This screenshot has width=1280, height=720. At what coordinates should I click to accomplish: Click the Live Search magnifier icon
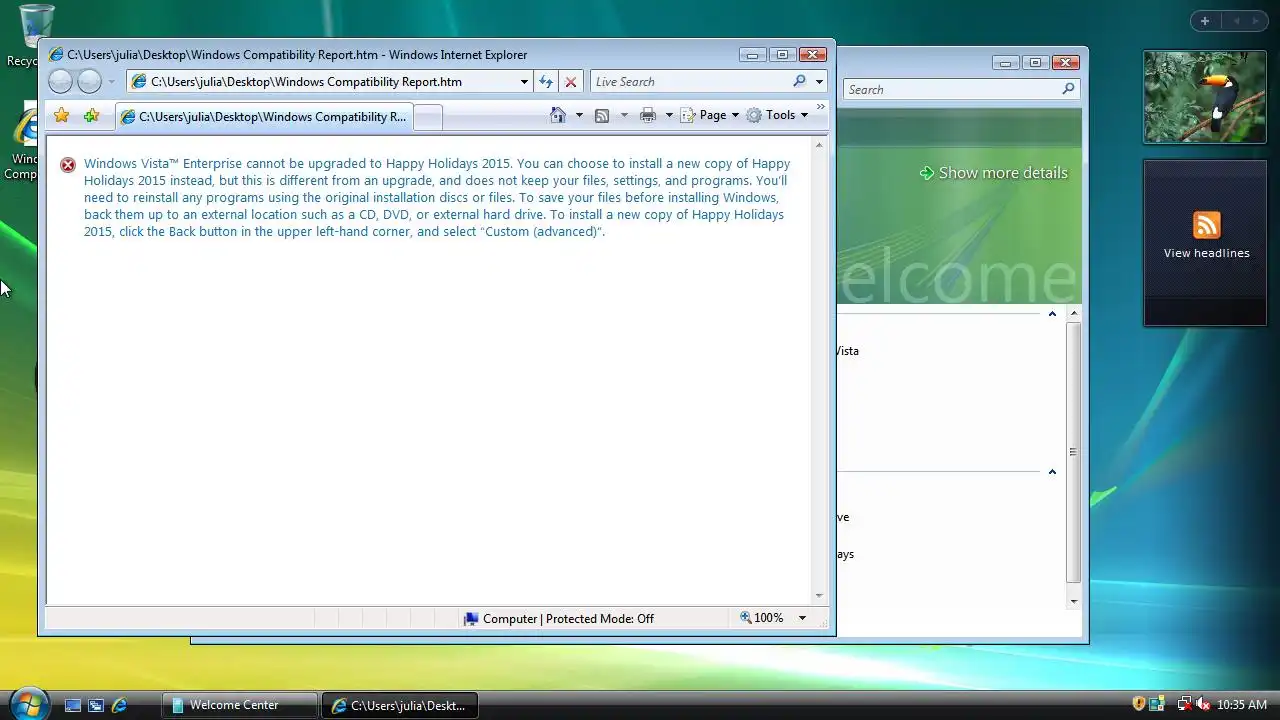(799, 81)
